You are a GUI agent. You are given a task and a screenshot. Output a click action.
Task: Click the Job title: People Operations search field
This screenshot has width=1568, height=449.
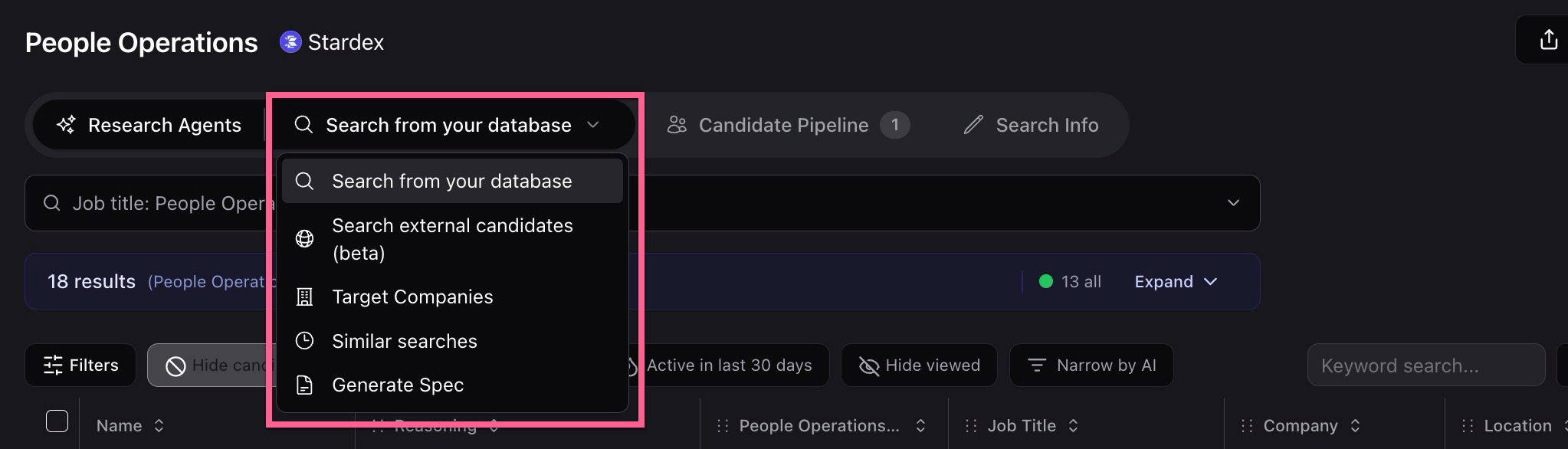tap(642, 203)
